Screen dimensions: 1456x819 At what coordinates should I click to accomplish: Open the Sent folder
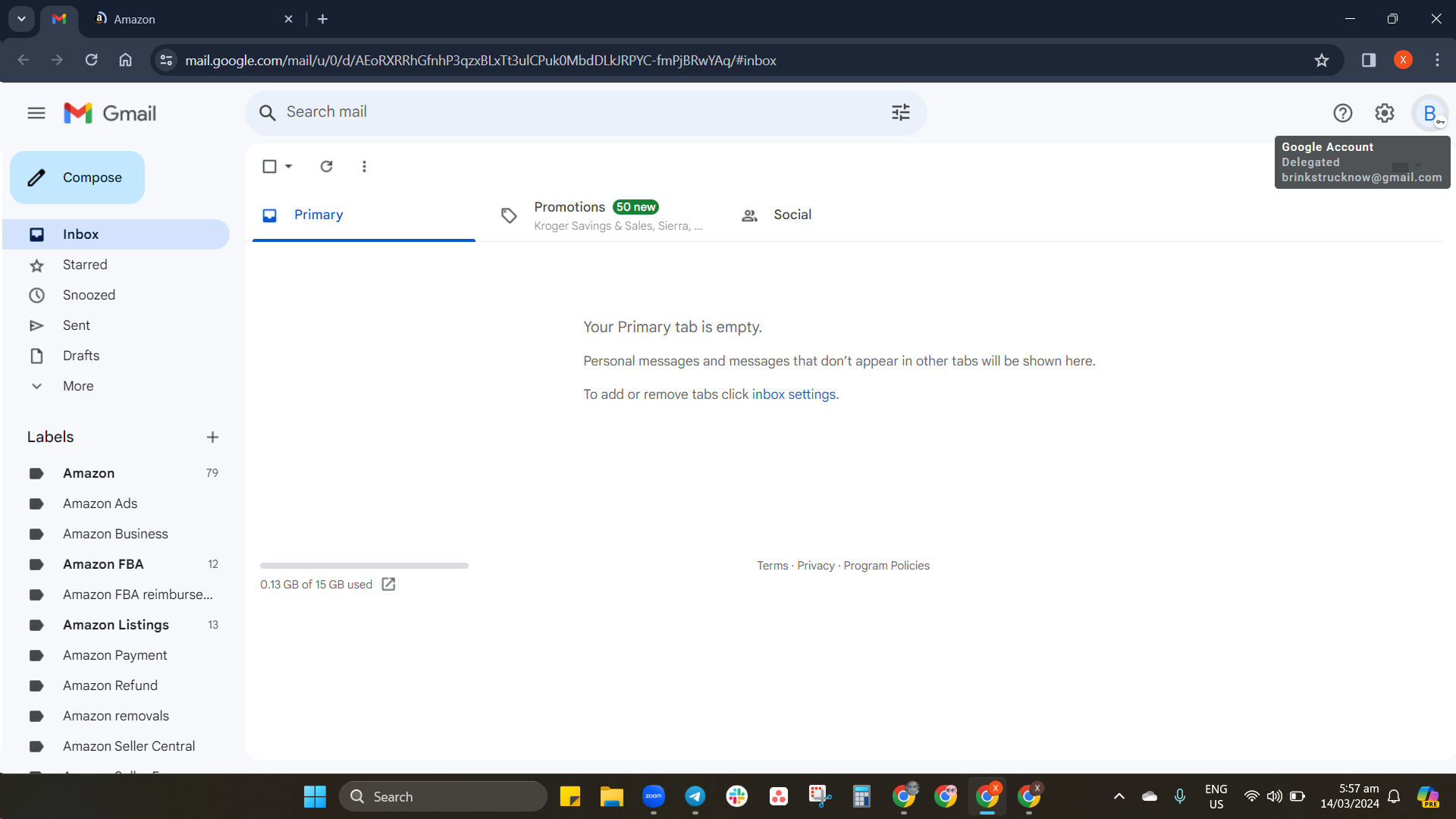[116, 325]
